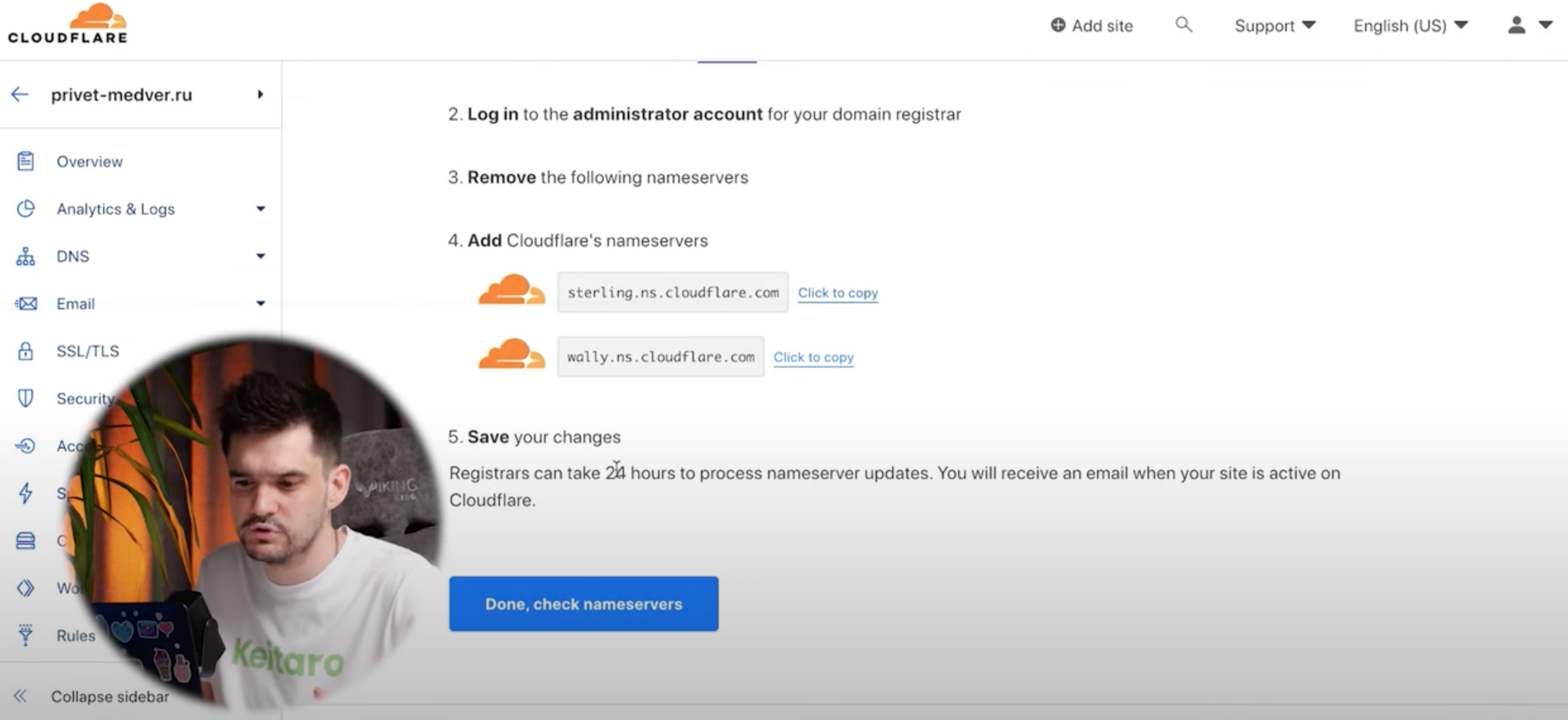The image size is (1568, 720).
Task: Copy wally.ns.cloudflare.com nameserver
Action: coord(813,357)
